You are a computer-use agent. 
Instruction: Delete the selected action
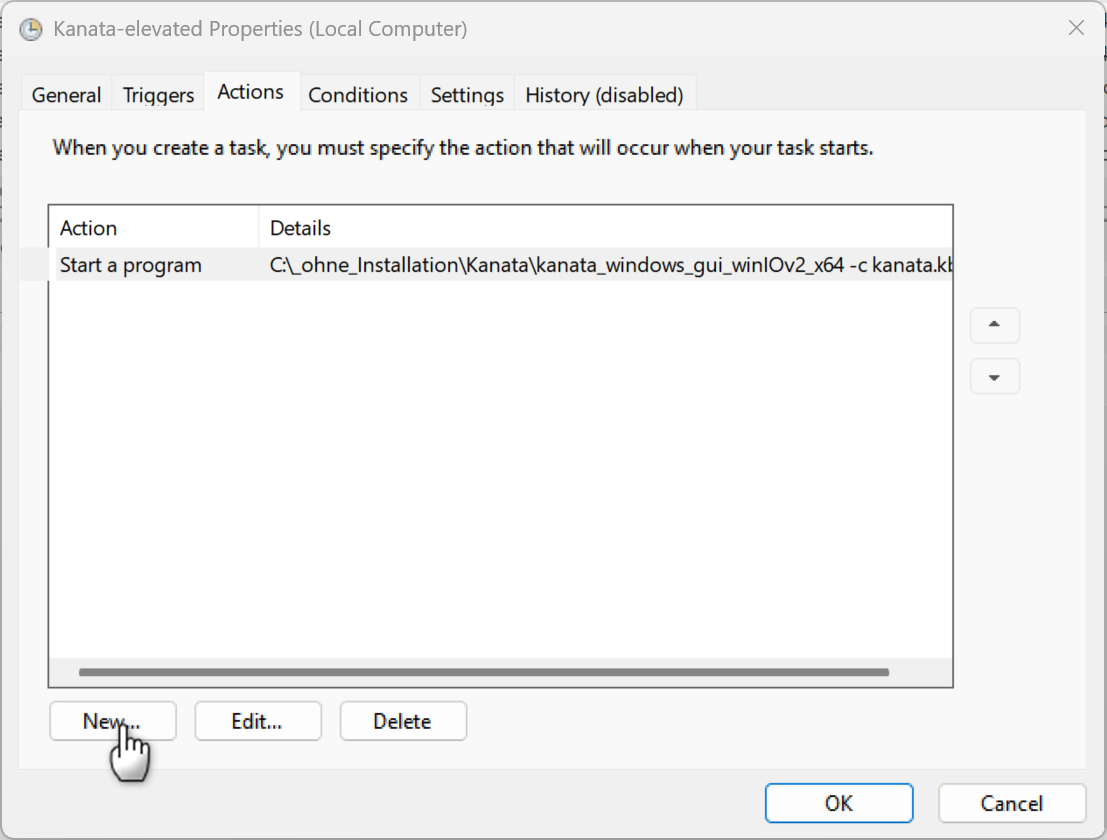(402, 721)
